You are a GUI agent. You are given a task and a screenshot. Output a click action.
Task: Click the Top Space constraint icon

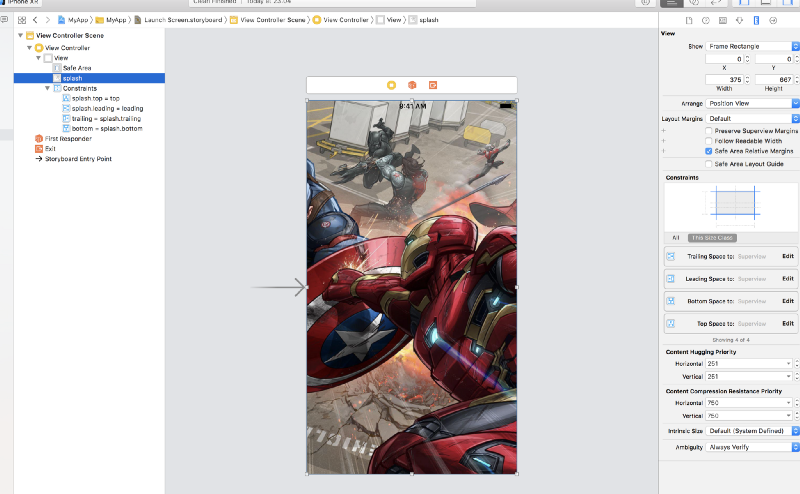coord(670,324)
